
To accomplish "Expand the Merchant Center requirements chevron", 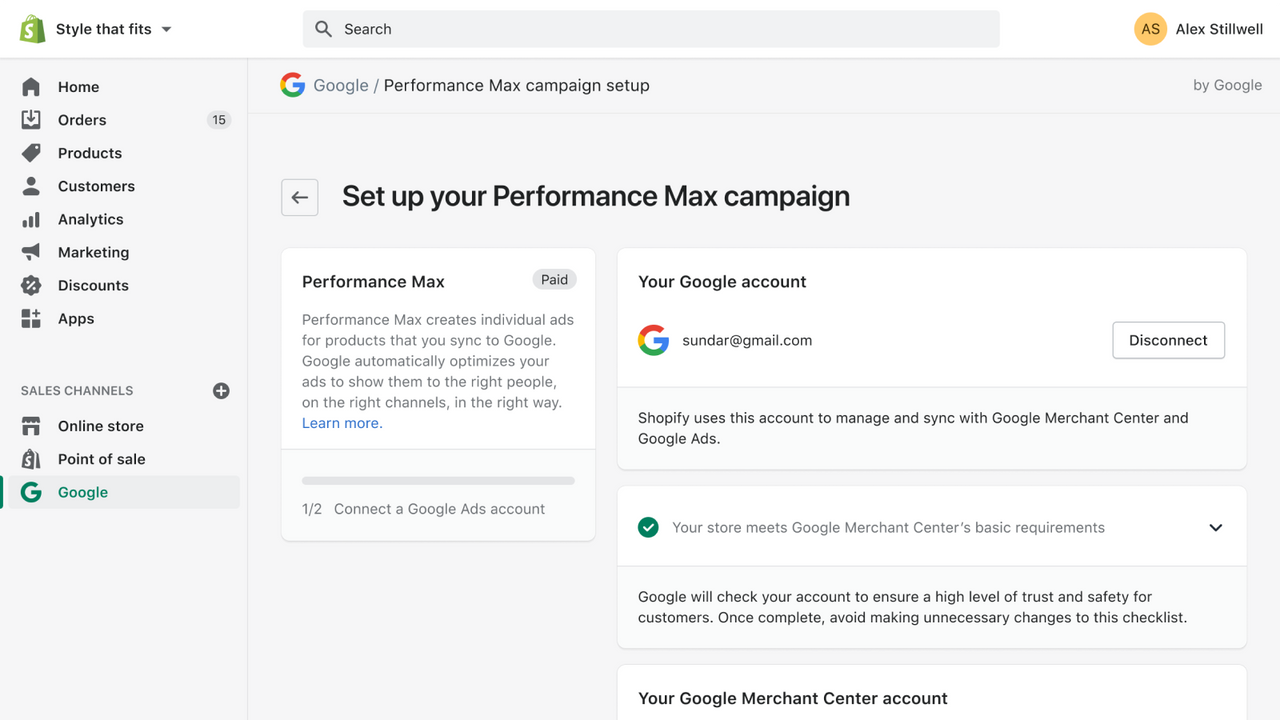I will 1215,527.
